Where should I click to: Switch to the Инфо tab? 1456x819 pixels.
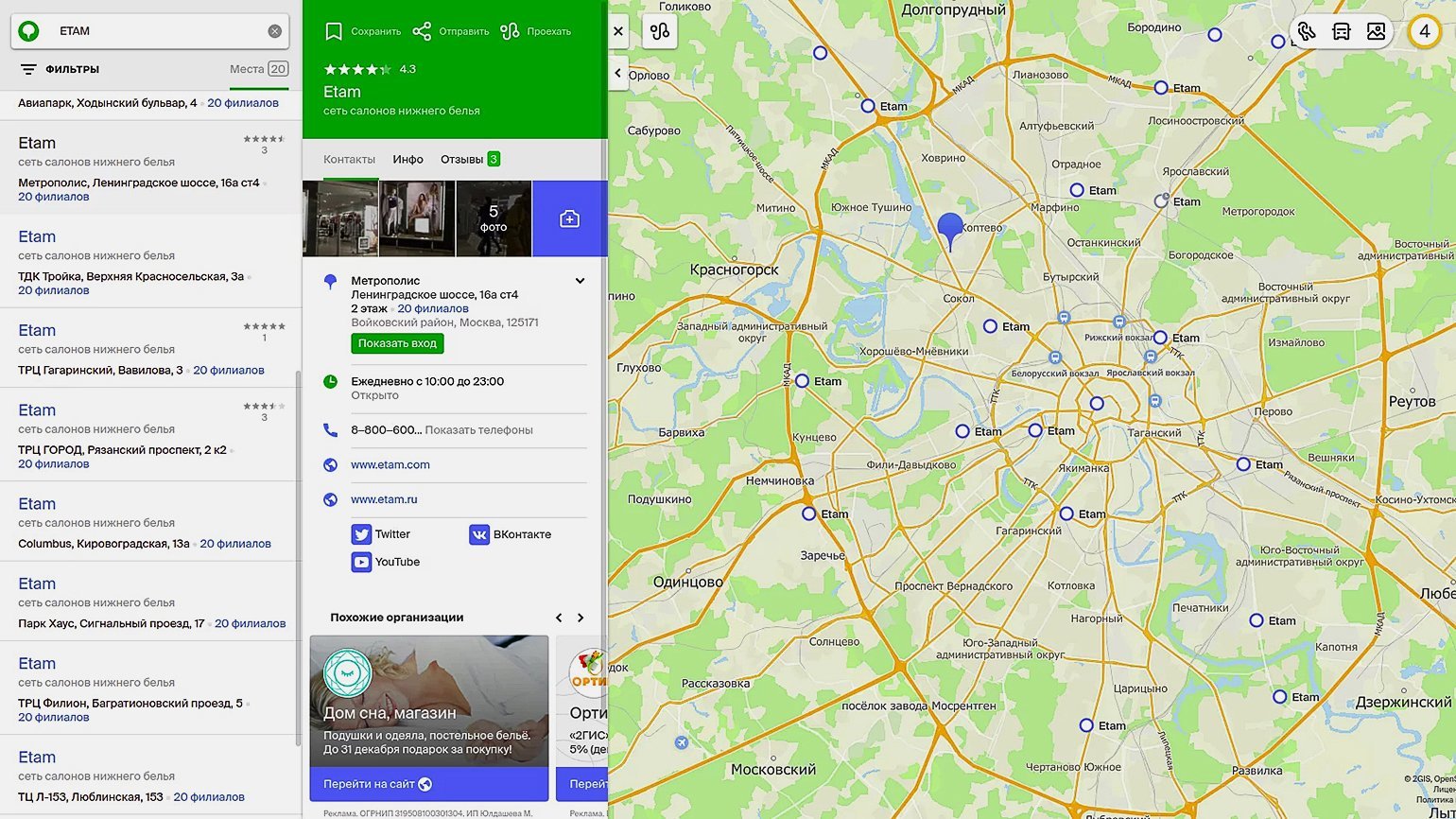coord(407,159)
